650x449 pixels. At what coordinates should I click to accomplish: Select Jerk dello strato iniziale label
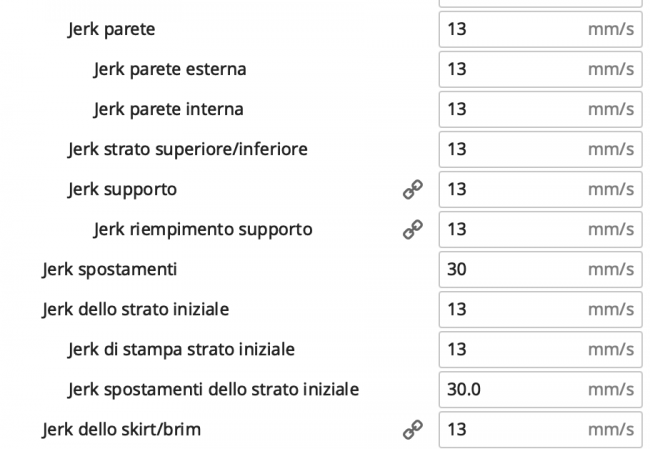(135, 309)
